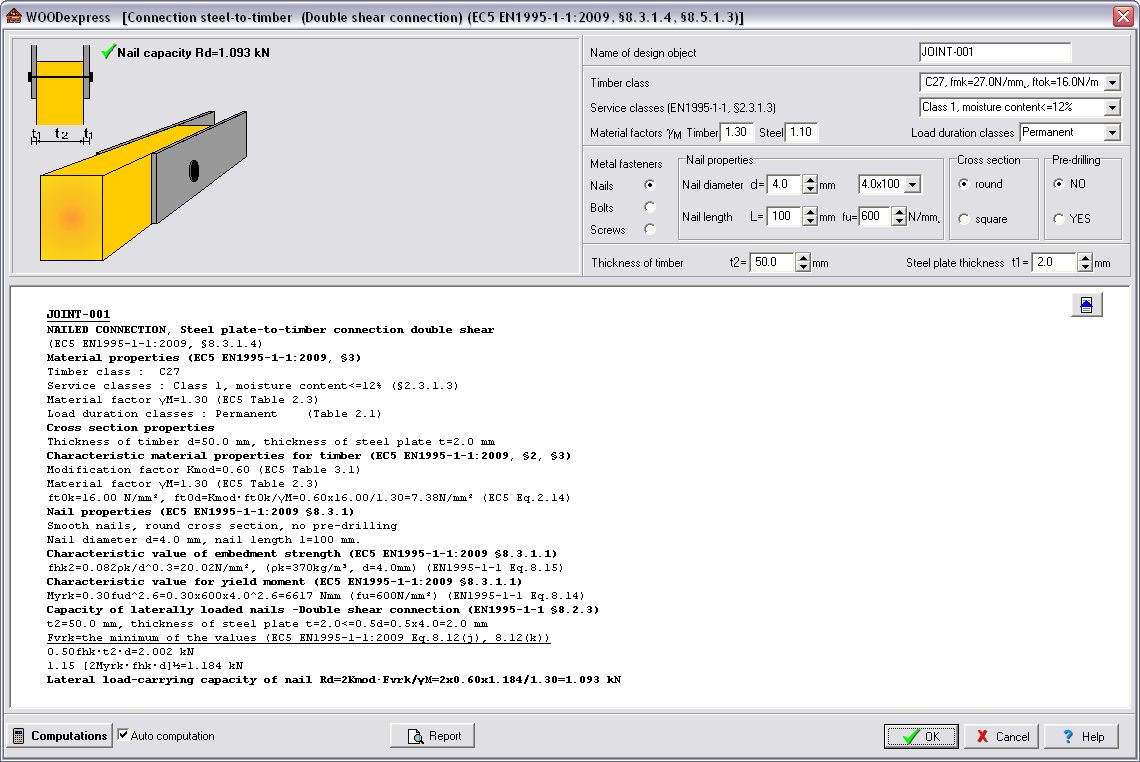
Task: Open the Report preview
Action: coord(433,736)
